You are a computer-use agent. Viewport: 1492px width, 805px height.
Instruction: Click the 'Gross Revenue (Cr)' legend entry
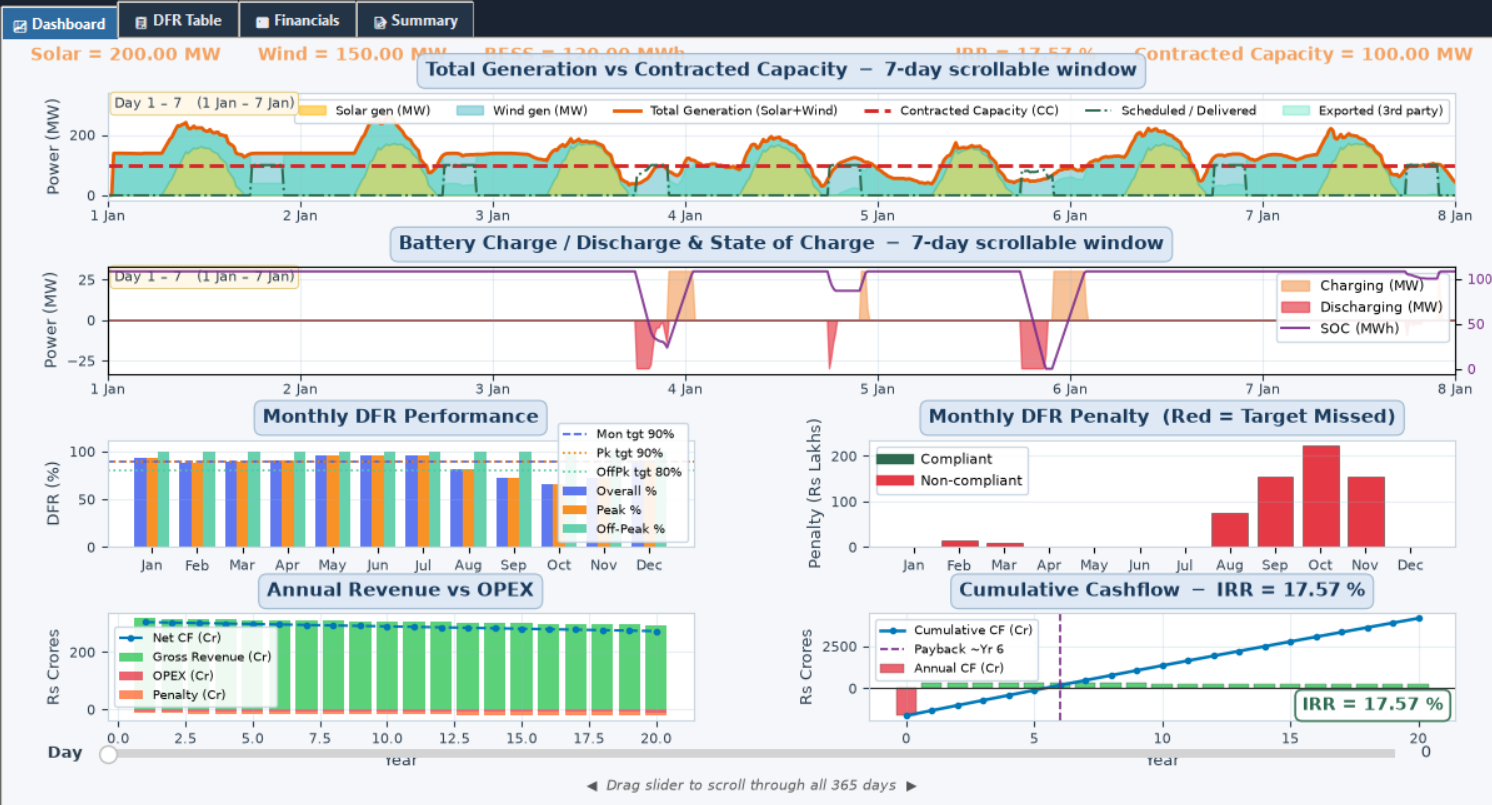click(194, 656)
